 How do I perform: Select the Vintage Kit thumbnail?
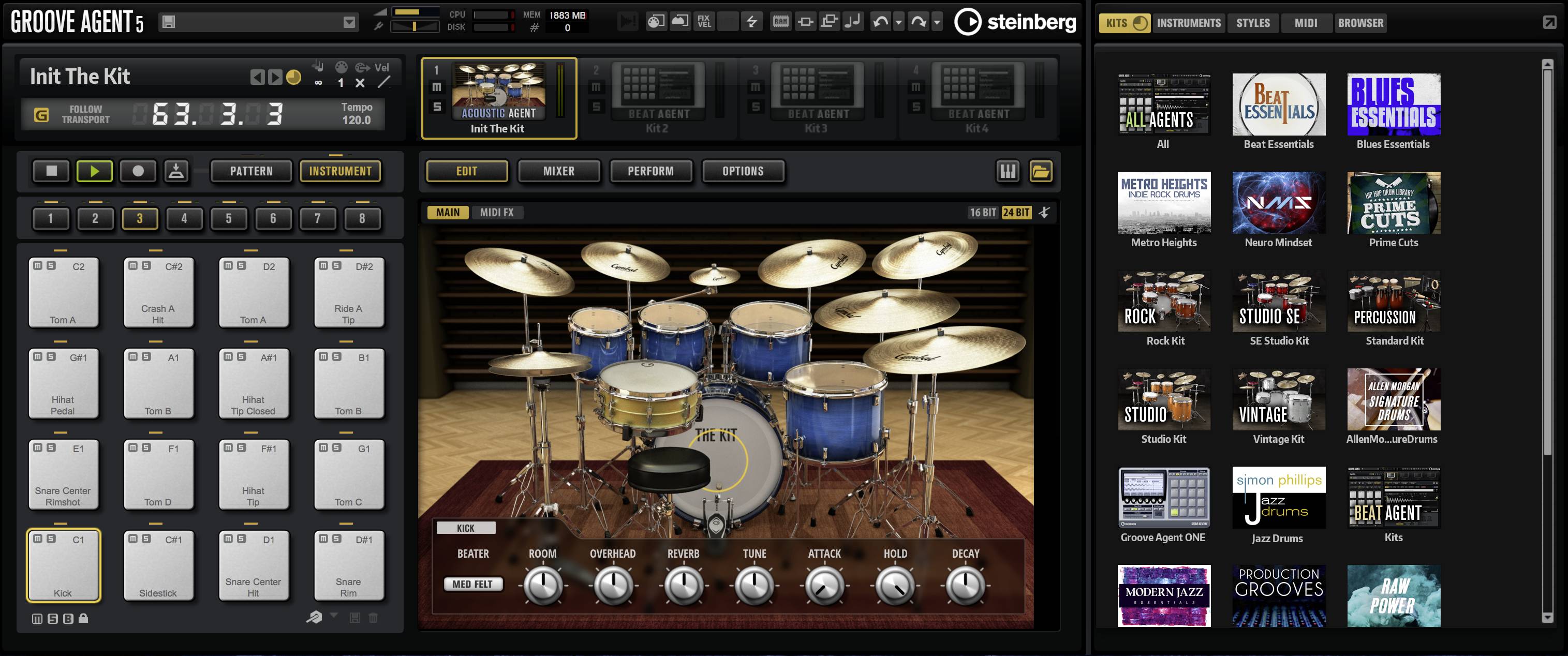click(x=1278, y=399)
